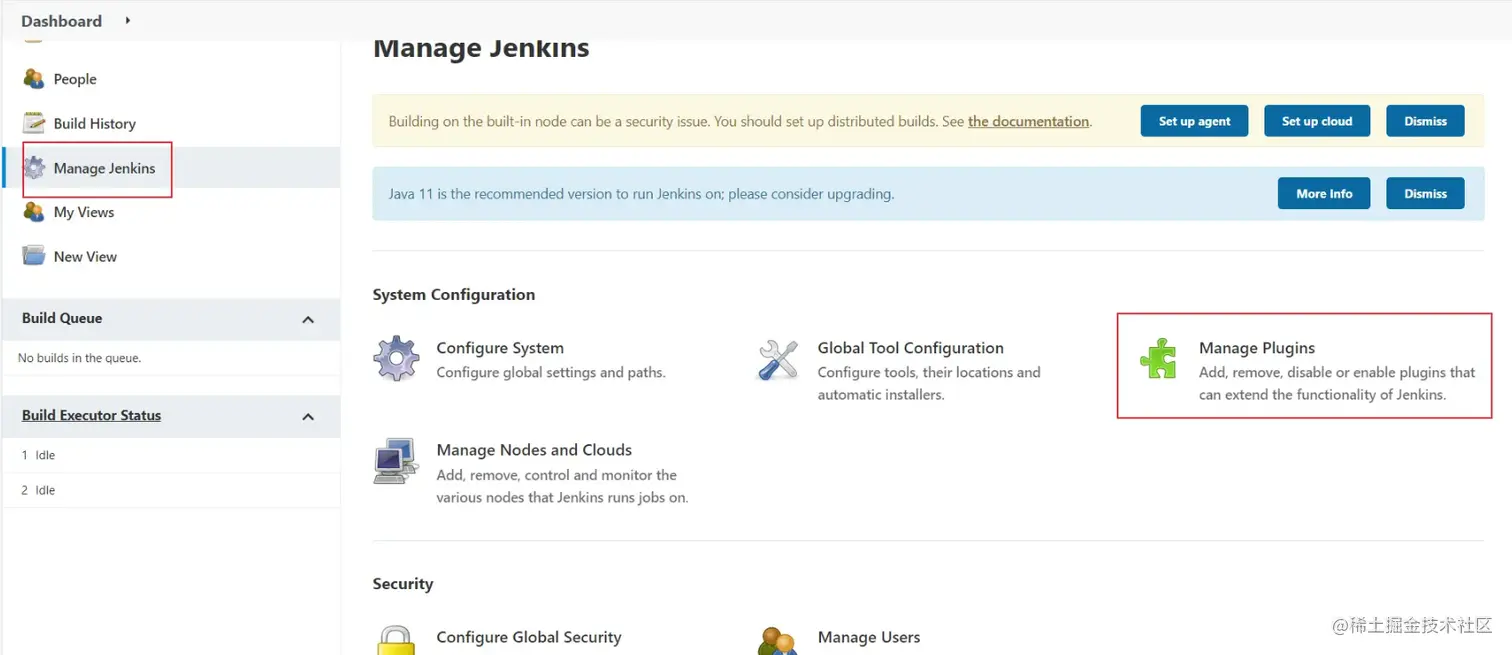This screenshot has height=655, width=1512.
Task: Click the Security section heading
Action: click(x=403, y=584)
